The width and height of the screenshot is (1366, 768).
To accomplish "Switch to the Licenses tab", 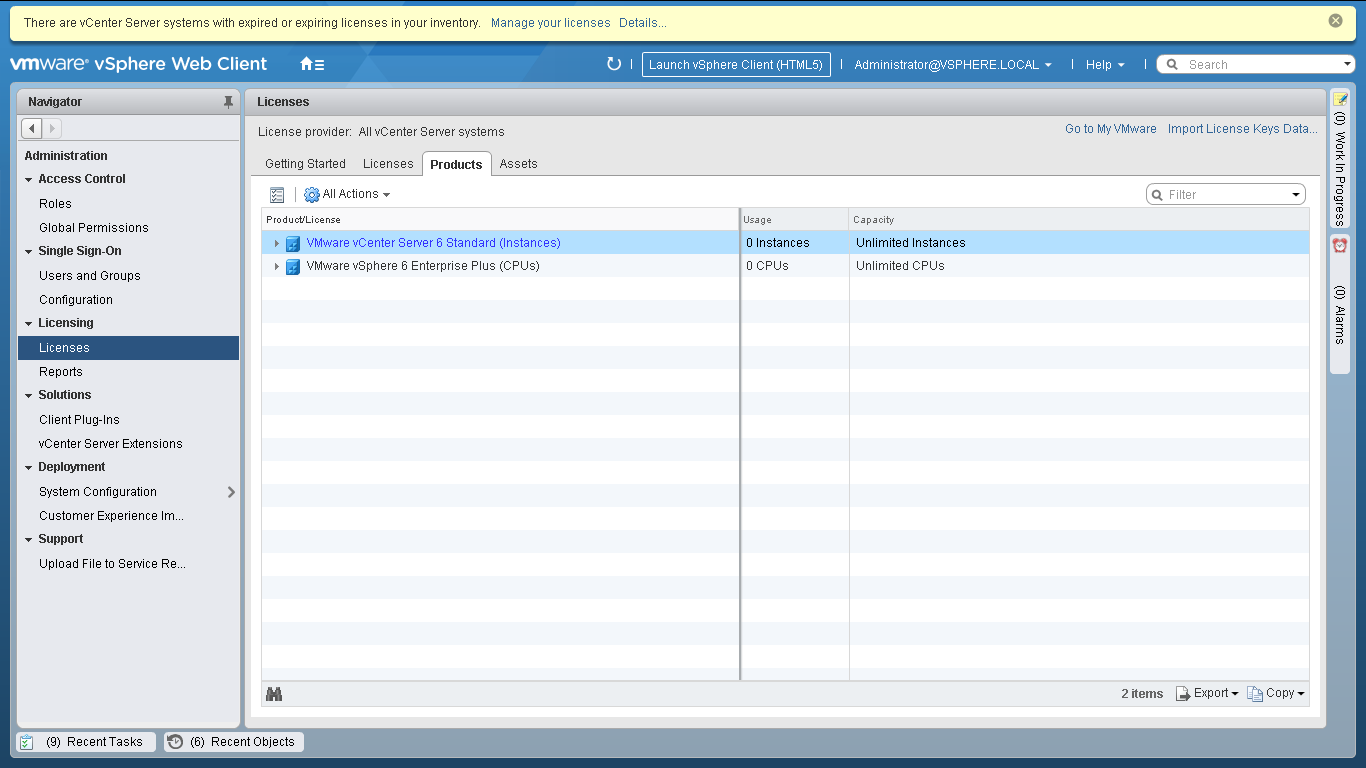I will point(388,164).
